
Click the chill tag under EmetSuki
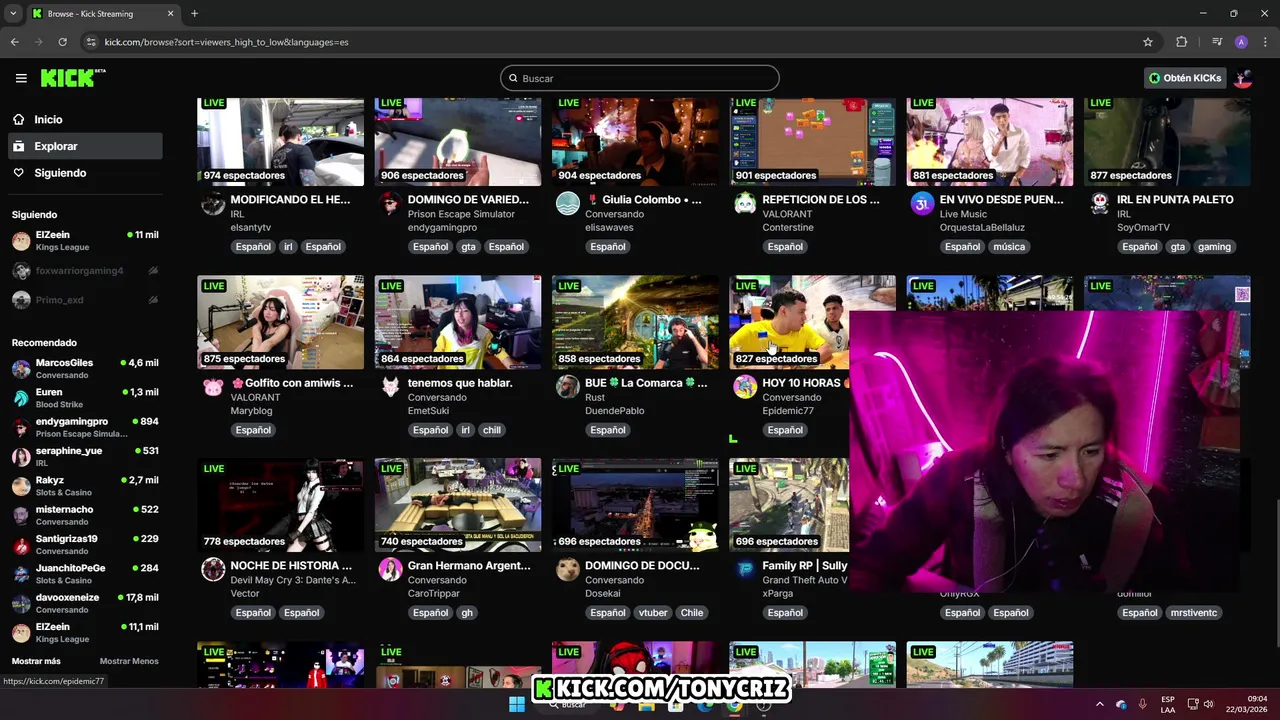(x=492, y=430)
